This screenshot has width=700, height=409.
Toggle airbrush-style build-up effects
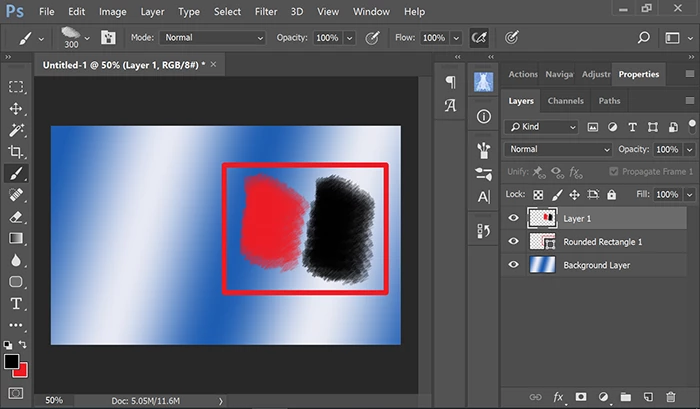[x=479, y=38]
